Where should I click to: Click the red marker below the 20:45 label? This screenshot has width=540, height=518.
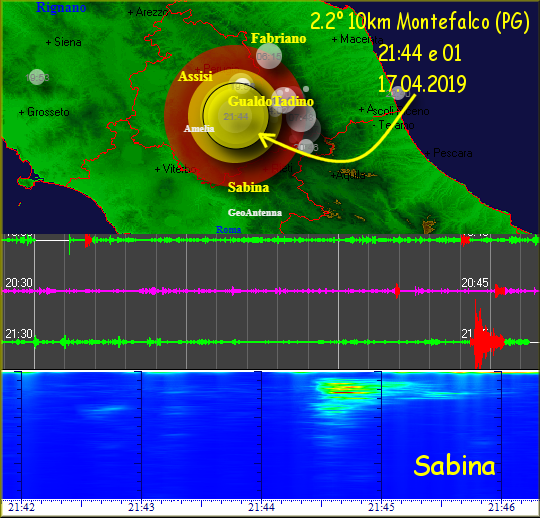click(x=500, y=291)
